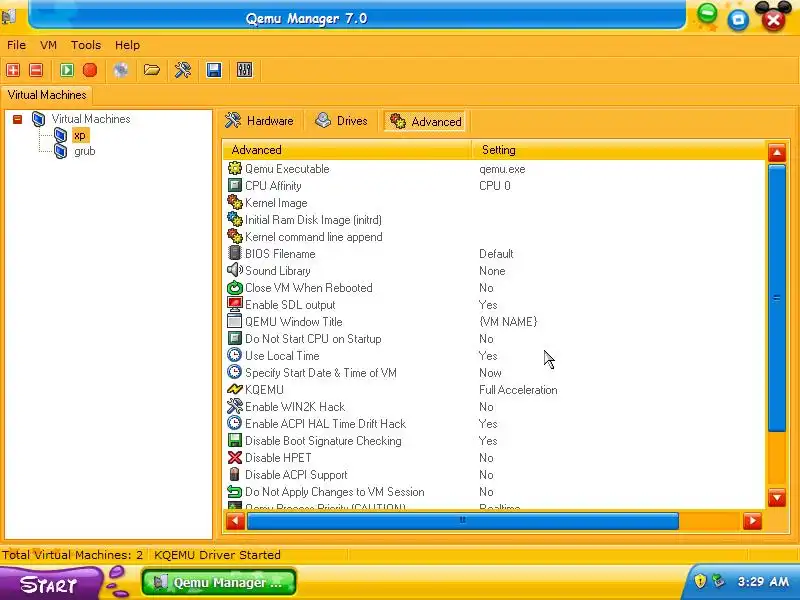Click the Setting column header
800x600 pixels.
click(618, 150)
